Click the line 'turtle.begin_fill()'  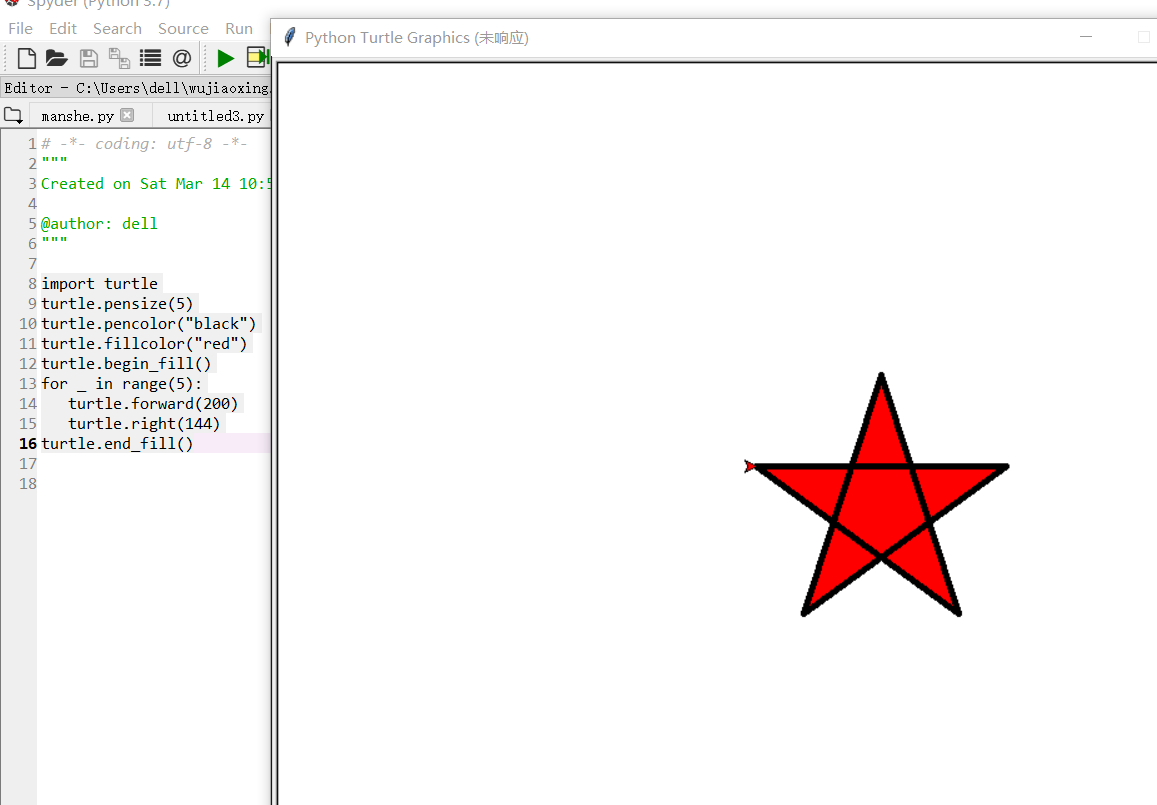tap(126, 363)
